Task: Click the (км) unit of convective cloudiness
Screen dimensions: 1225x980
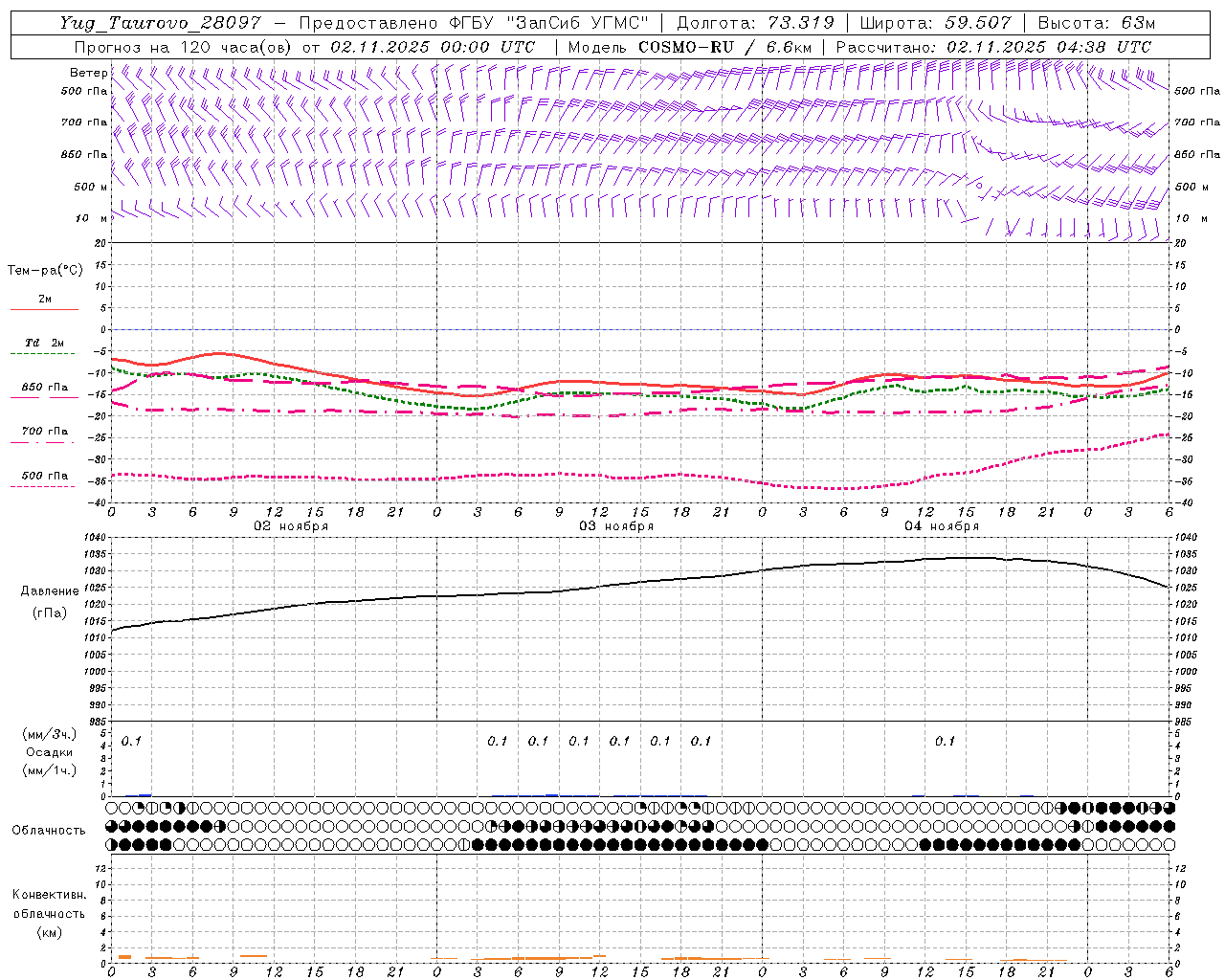Action: click(50, 932)
